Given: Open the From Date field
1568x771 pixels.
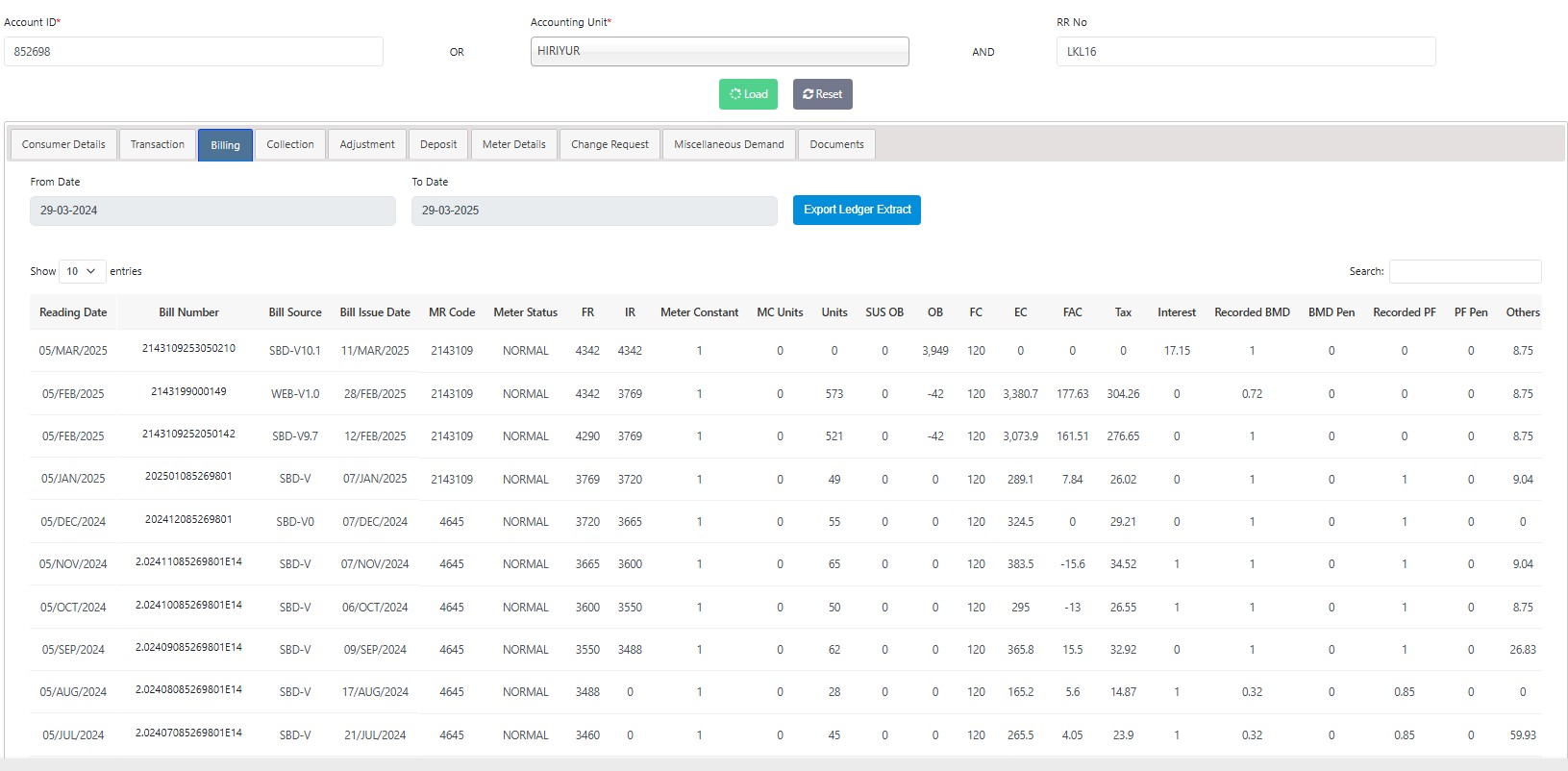Looking at the screenshot, I should point(212,211).
